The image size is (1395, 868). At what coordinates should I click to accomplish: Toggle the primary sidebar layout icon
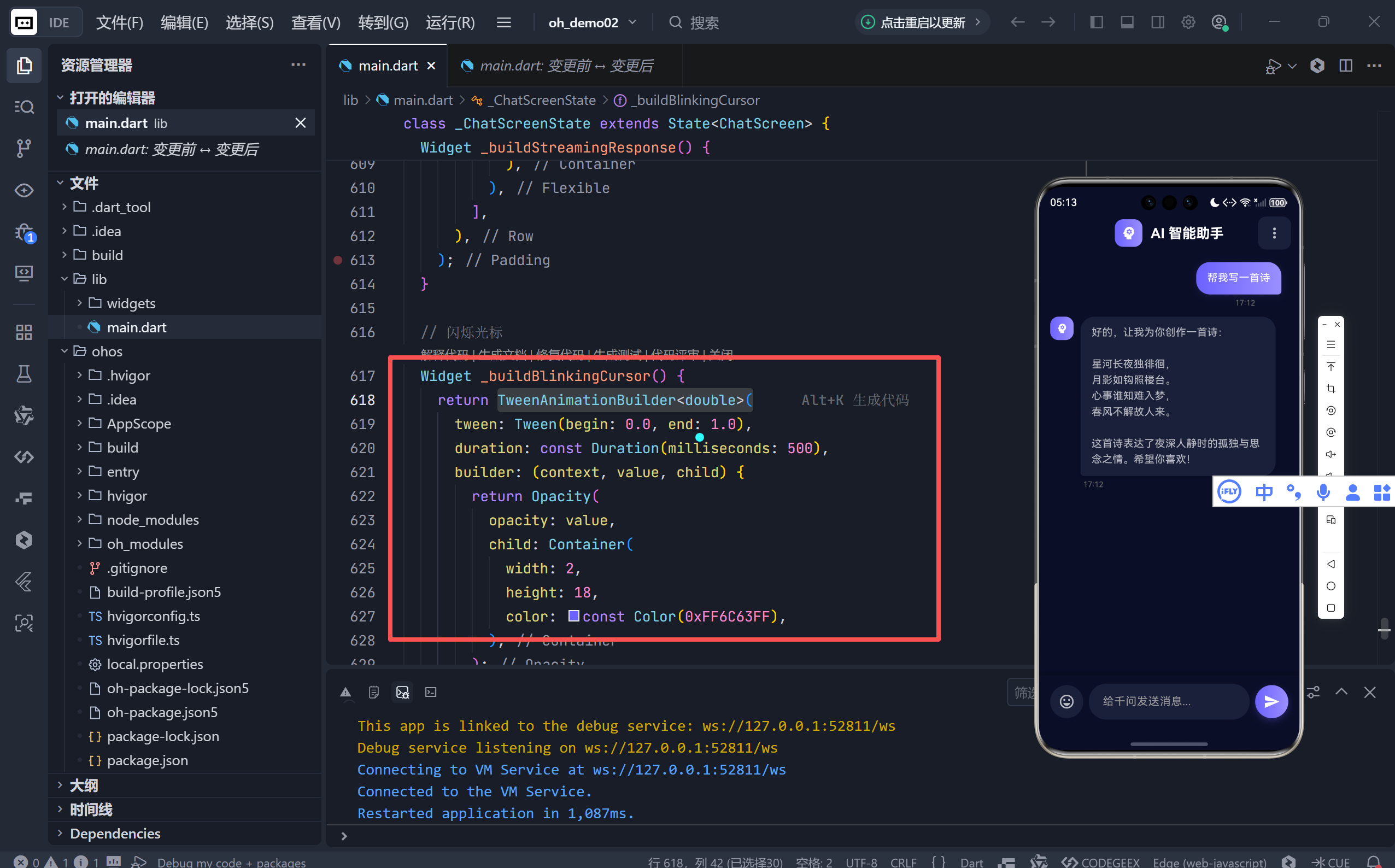click(x=1097, y=22)
